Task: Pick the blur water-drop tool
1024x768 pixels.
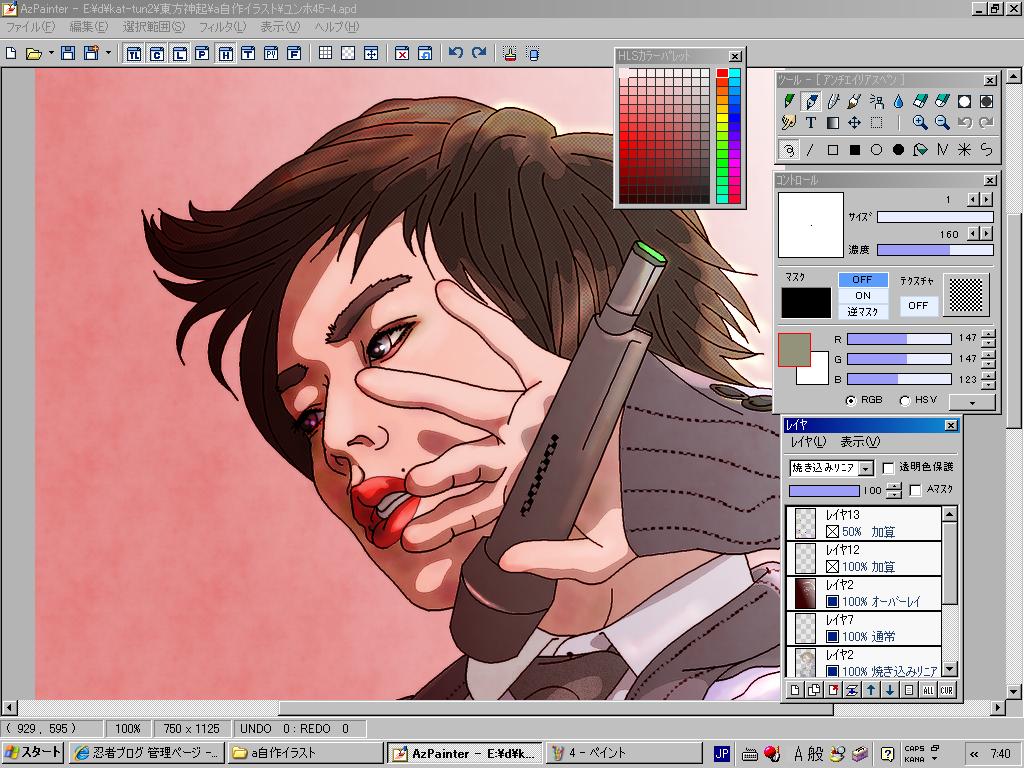Action: 898,101
